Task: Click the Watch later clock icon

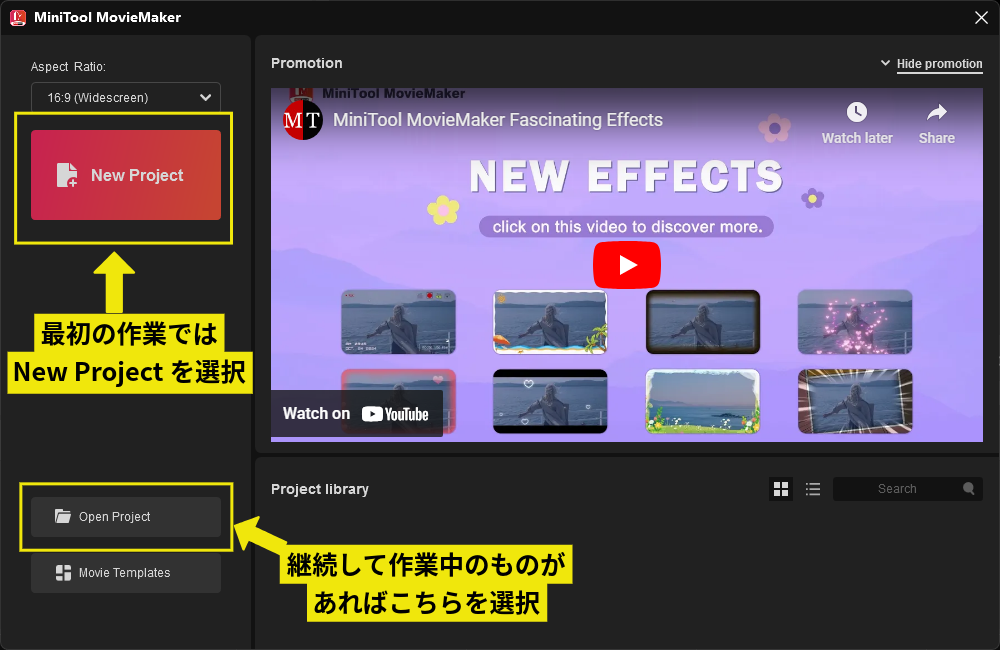Action: [857, 112]
